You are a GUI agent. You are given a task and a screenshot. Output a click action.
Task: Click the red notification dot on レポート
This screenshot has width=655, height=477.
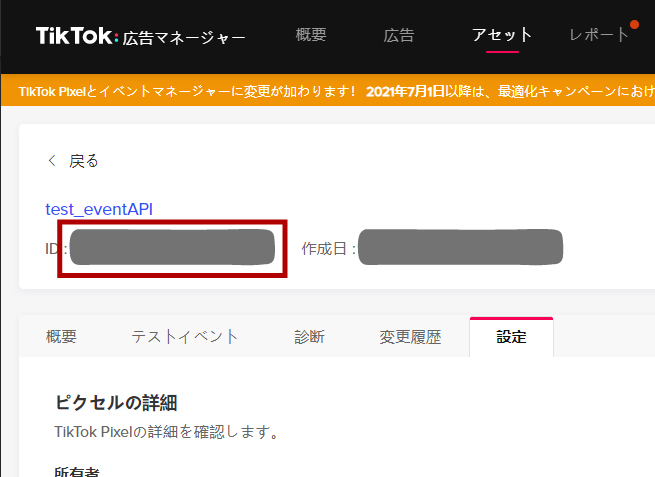634,24
